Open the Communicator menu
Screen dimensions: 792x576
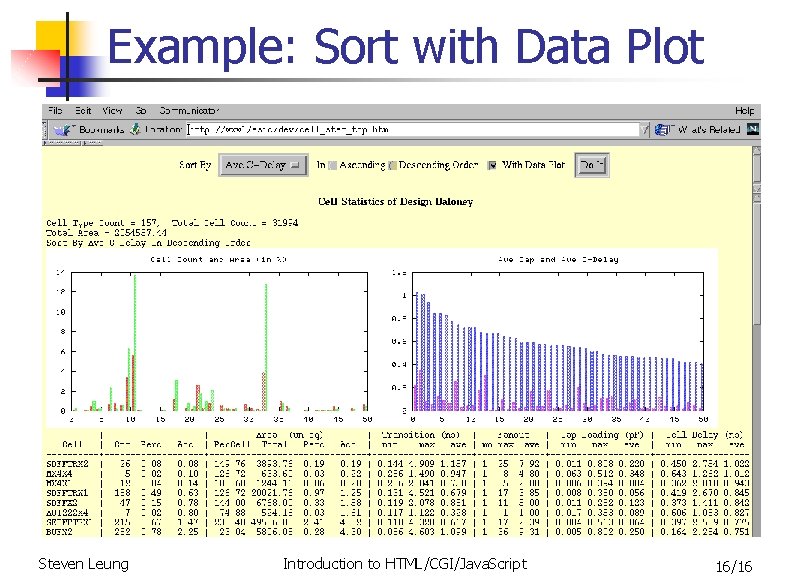point(189,110)
